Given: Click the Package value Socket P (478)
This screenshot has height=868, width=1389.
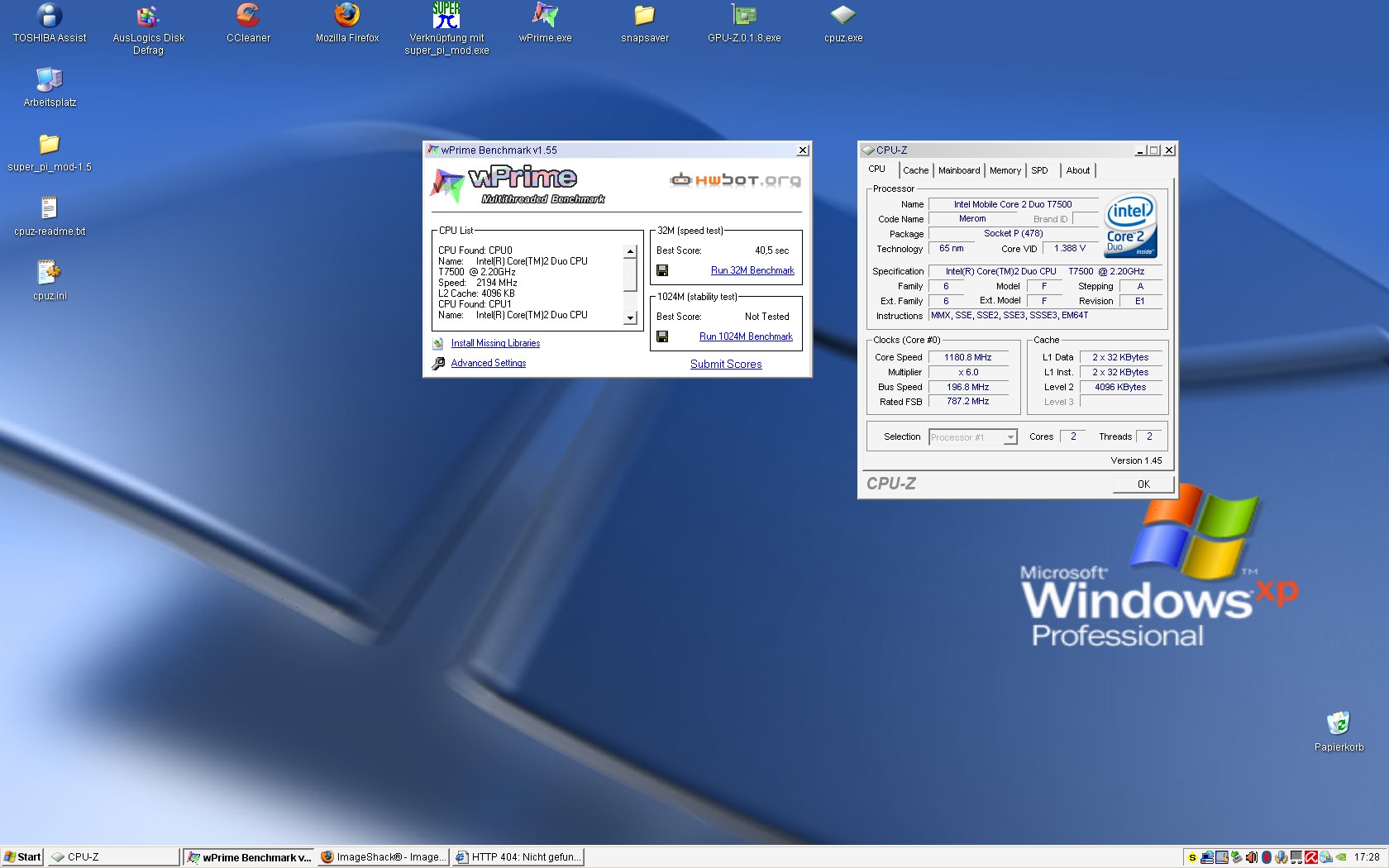Looking at the screenshot, I should [1013, 233].
